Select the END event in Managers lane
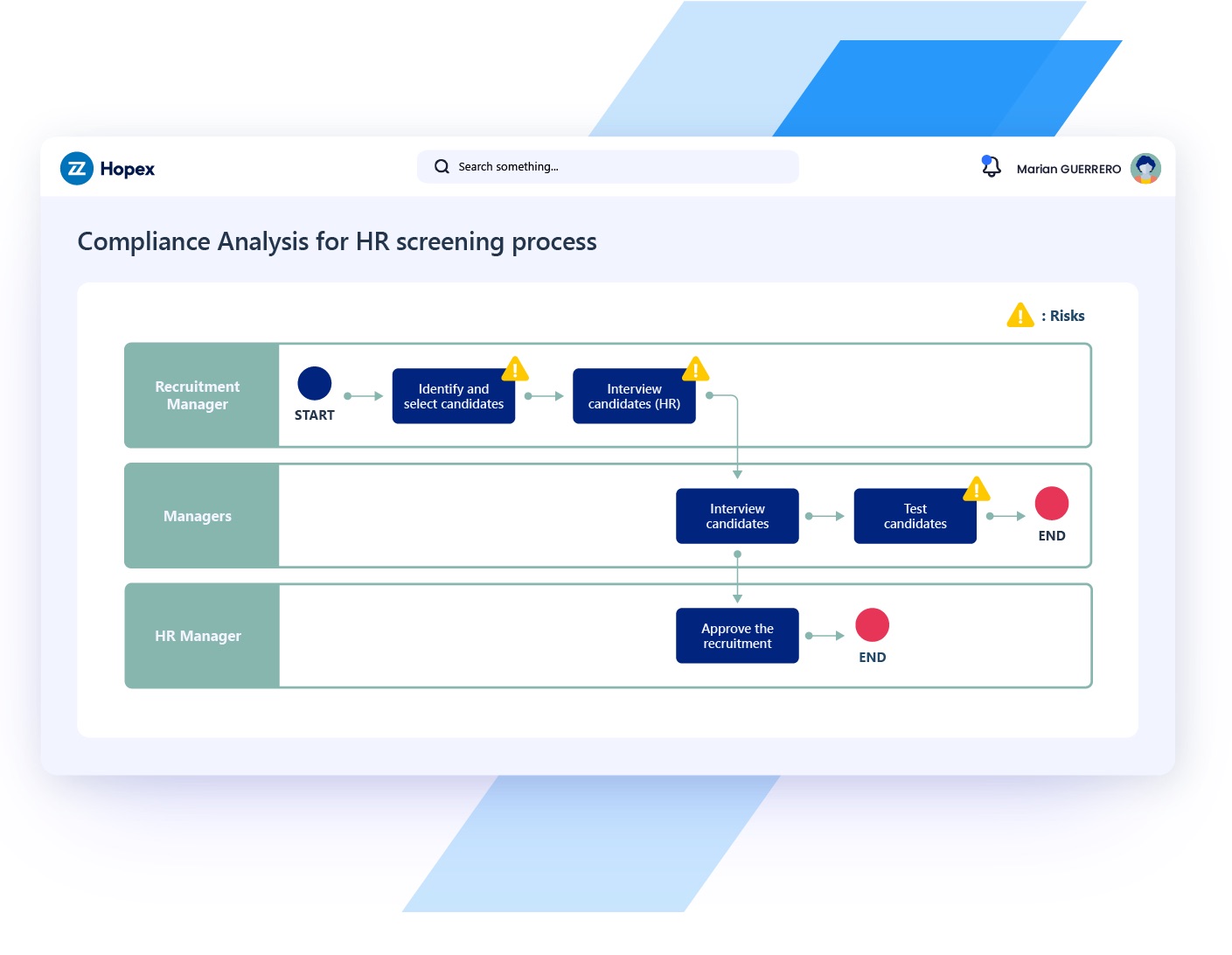Viewport: 1232px width, 955px height. [1051, 504]
